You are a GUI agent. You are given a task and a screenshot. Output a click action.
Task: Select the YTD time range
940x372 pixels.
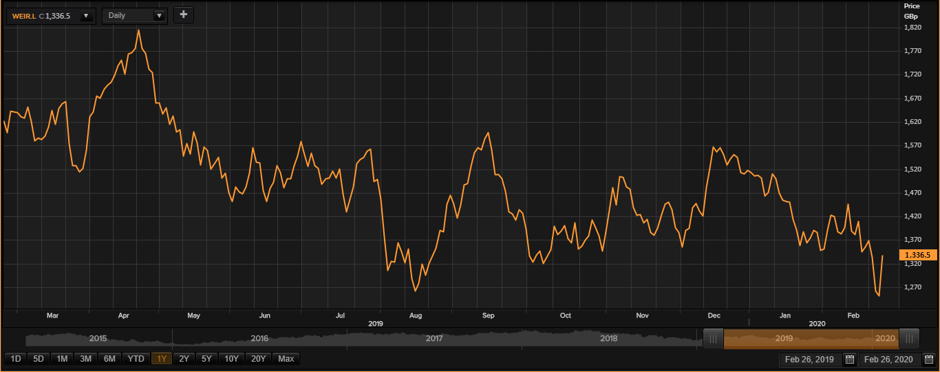[x=135, y=359]
